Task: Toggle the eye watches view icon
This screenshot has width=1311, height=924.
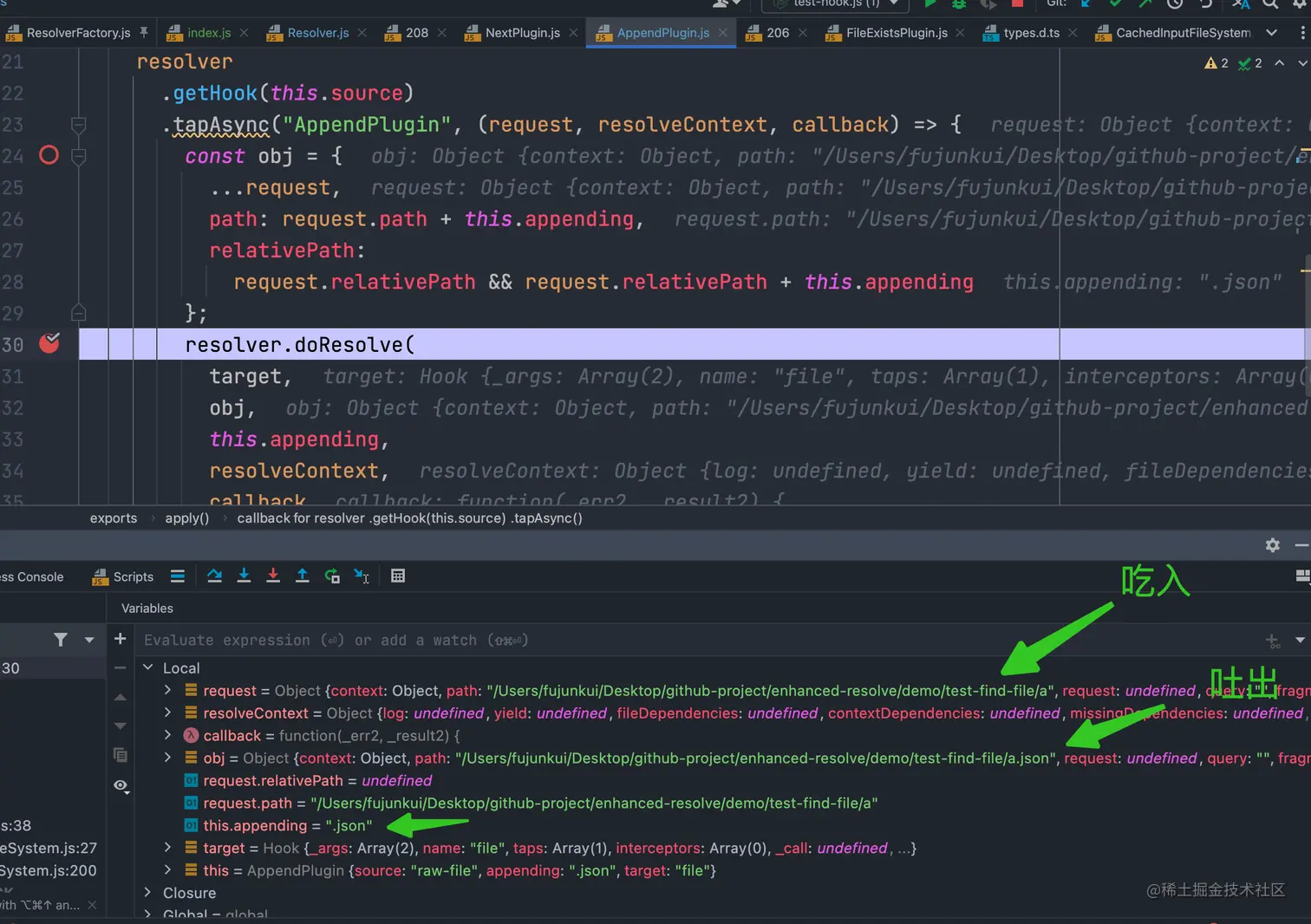Action: coord(121,785)
